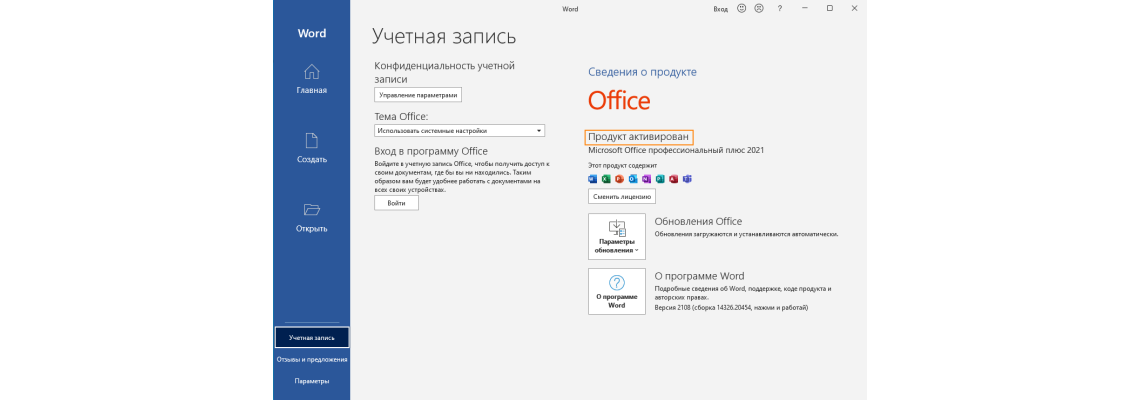1140x400 pixels.
Task: Click the Access icon under product contents
Action: pos(674,179)
